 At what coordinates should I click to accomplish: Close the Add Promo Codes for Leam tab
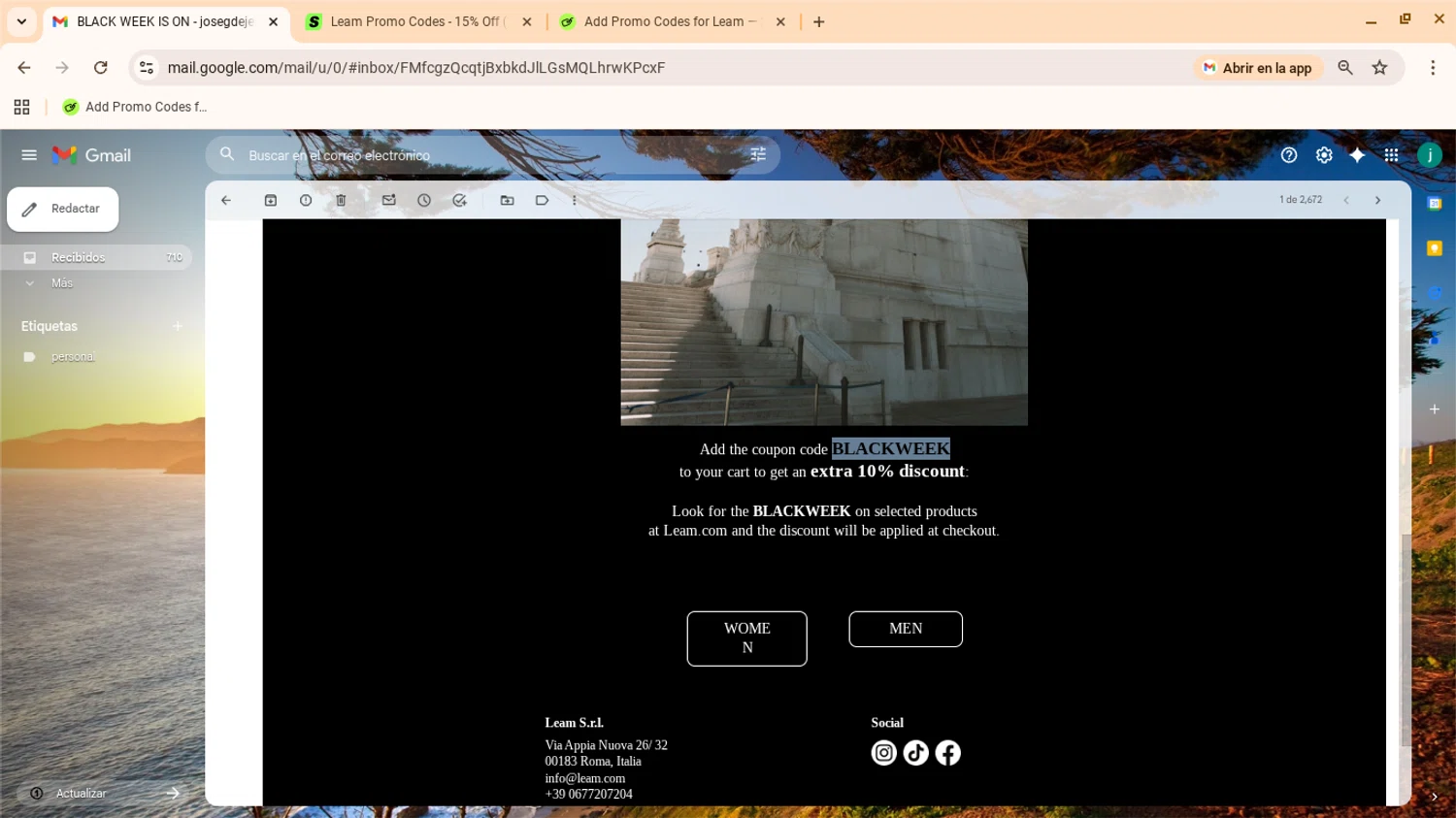coord(780,21)
